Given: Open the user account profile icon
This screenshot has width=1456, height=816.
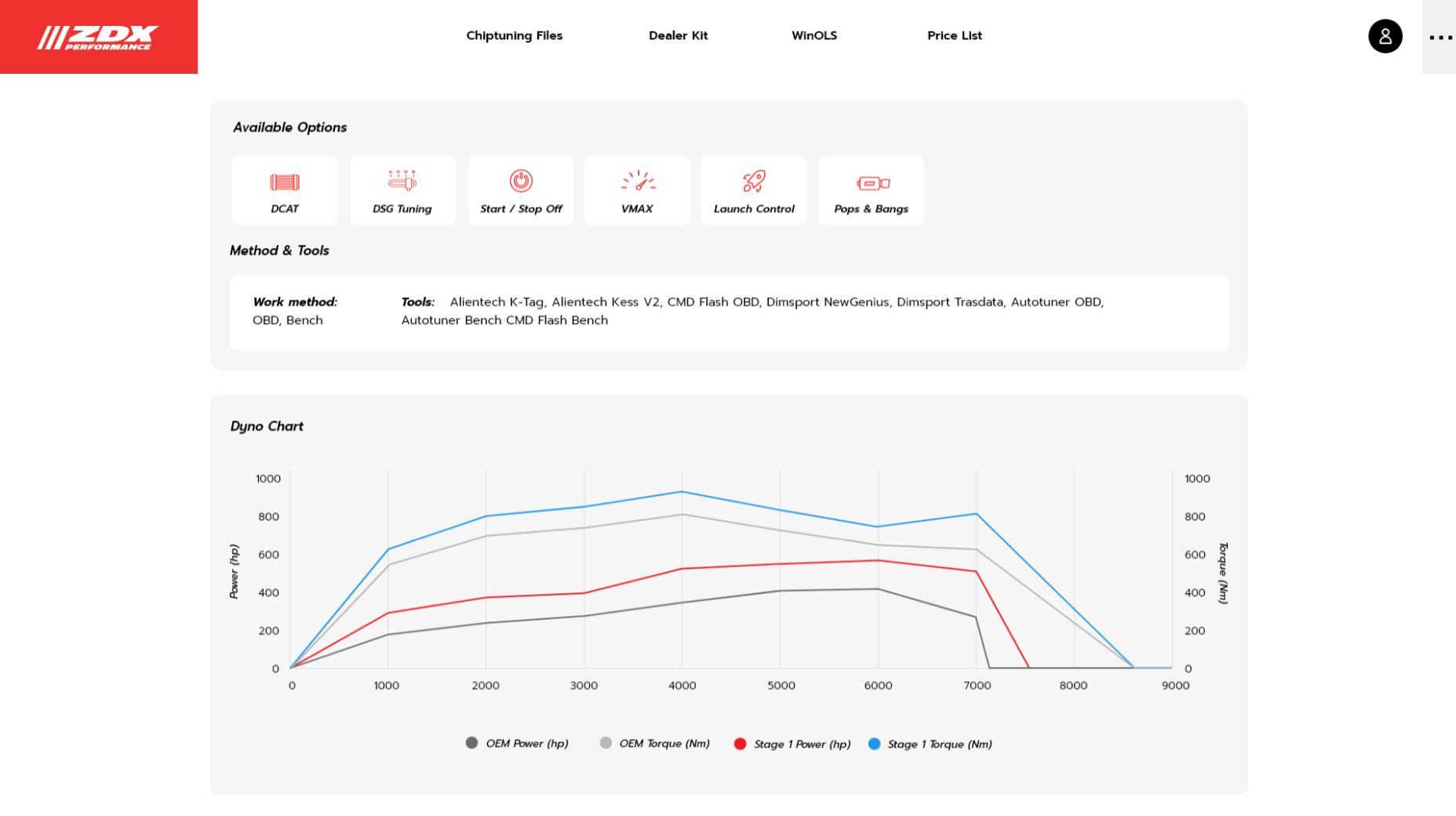Looking at the screenshot, I should [x=1385, y=36].
